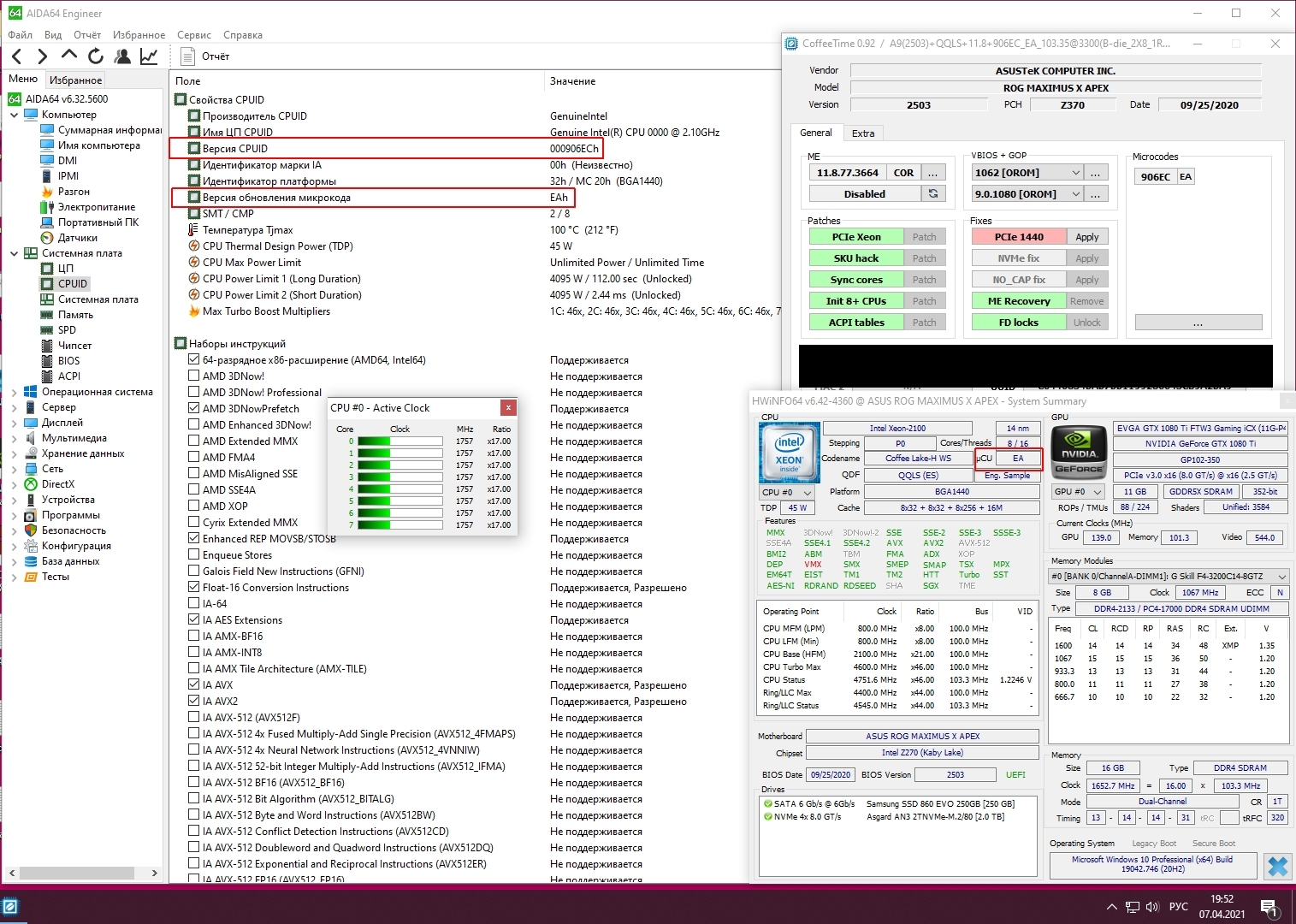The image size is (1296, 924).
Task: Toggle Enqueue Stores checkbox
Action: 194,555
